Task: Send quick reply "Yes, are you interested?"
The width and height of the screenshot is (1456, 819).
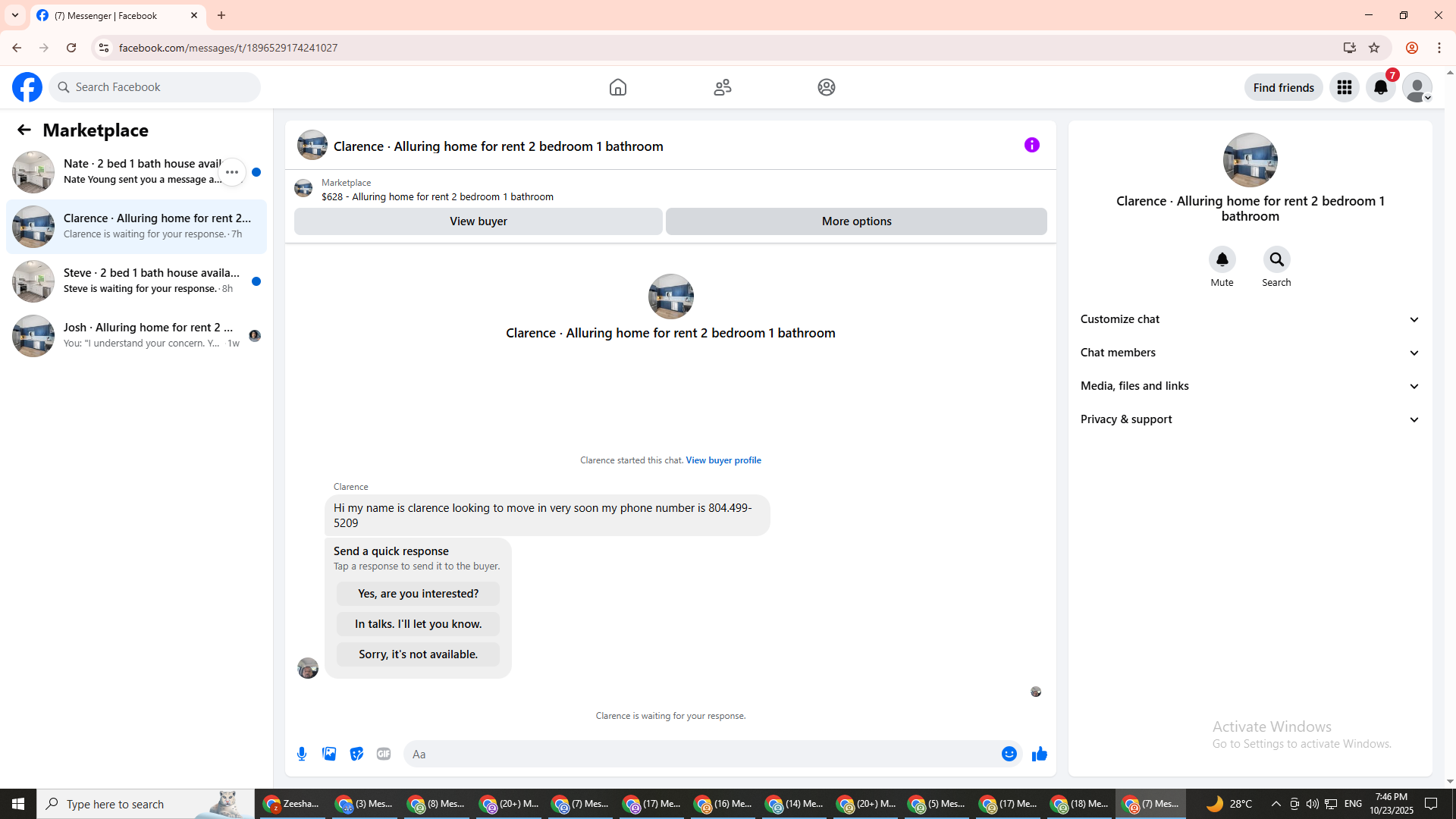Action: point(418,594)
